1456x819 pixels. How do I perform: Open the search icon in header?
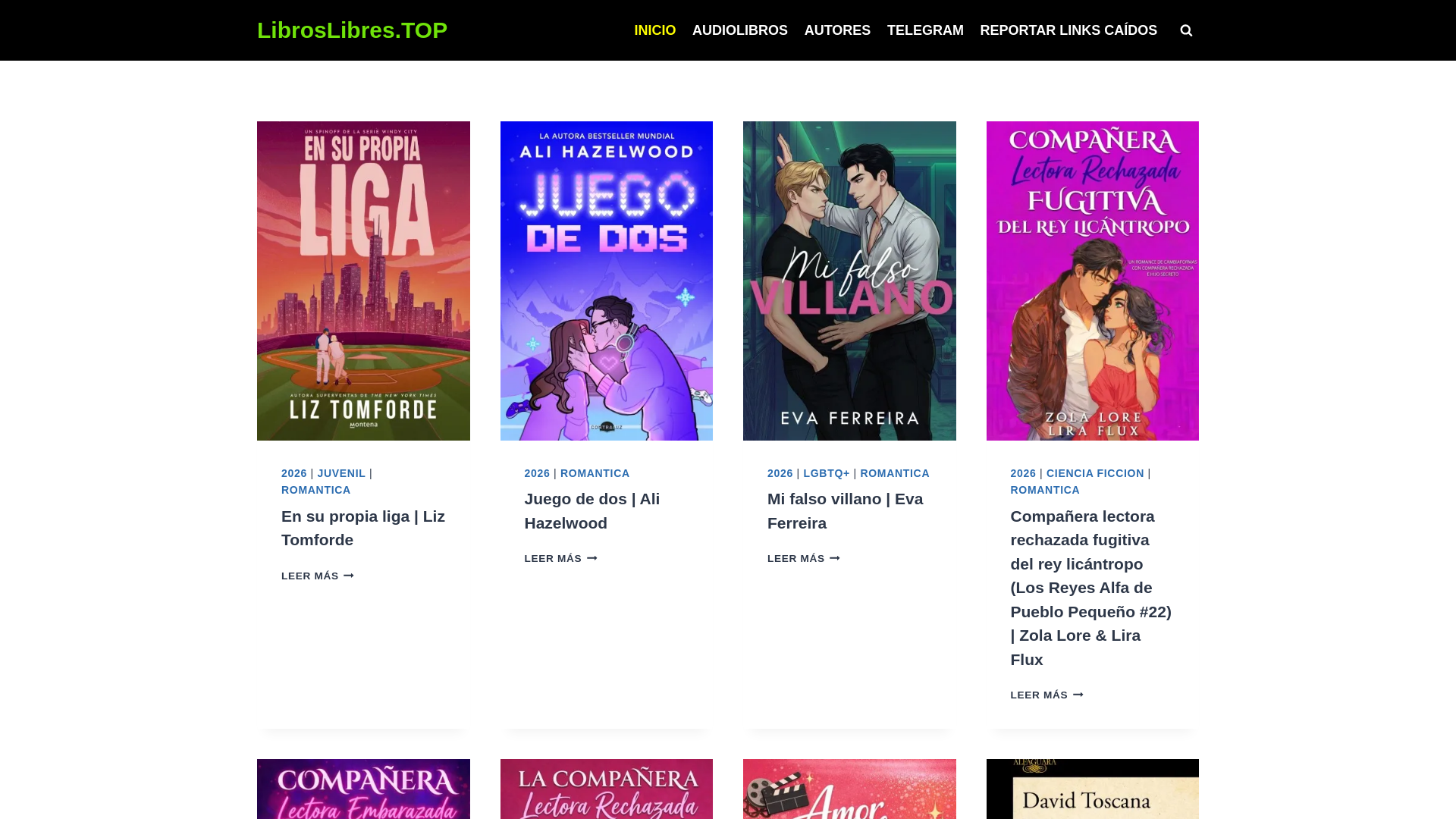[x=1186, y=30]
